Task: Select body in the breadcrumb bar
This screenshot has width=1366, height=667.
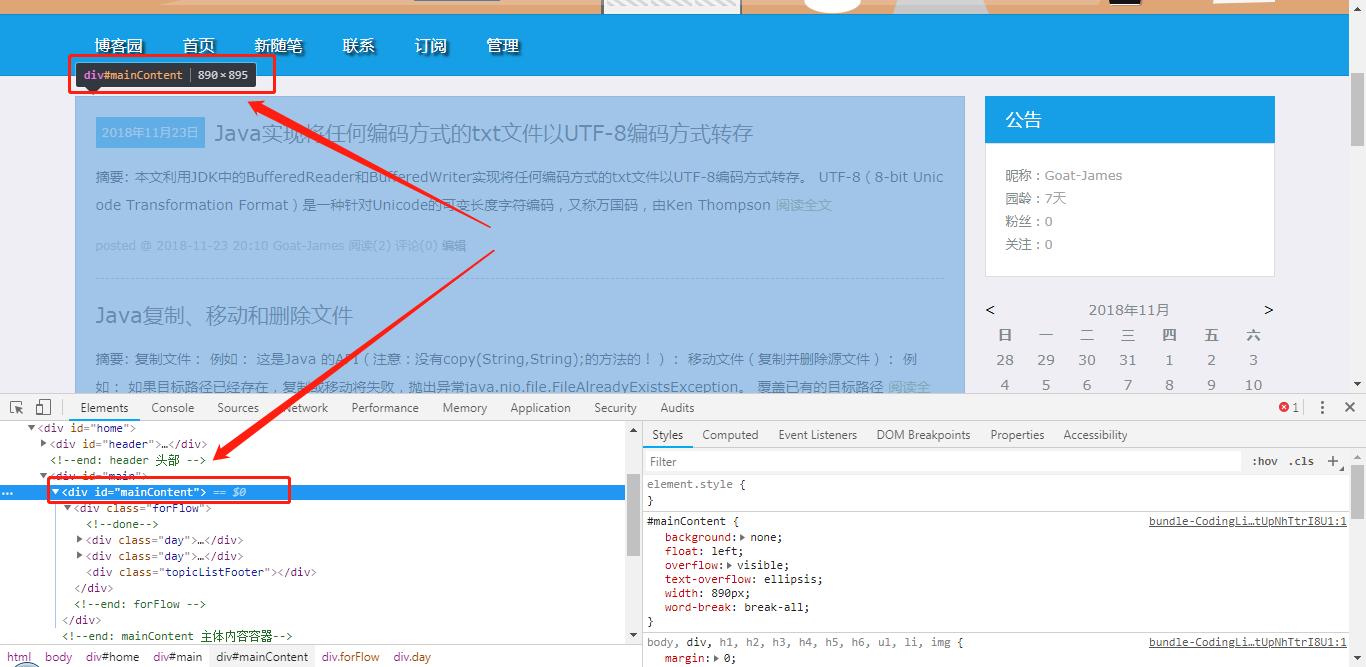Action: 59,657
